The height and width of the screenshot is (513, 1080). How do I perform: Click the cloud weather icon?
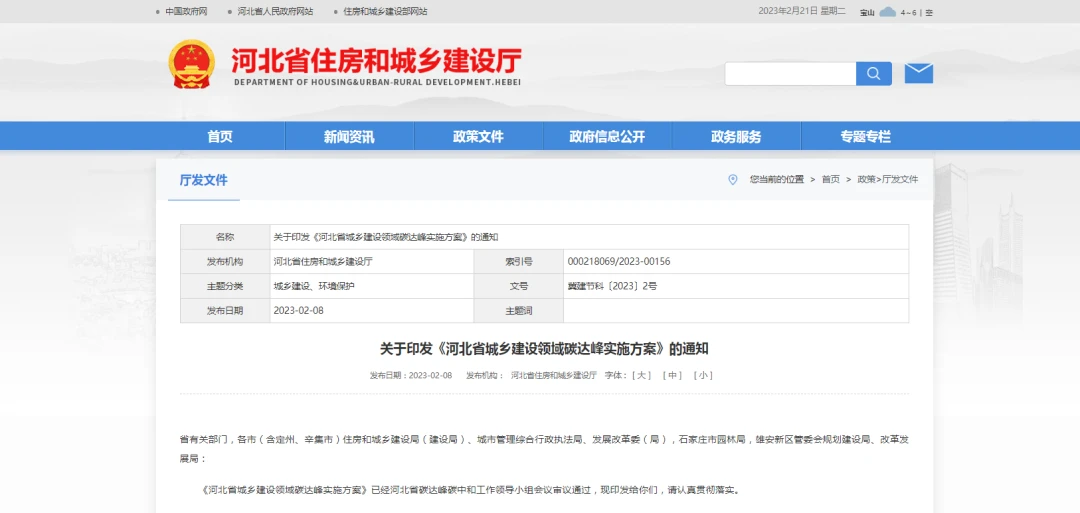[x=887, y=12]
